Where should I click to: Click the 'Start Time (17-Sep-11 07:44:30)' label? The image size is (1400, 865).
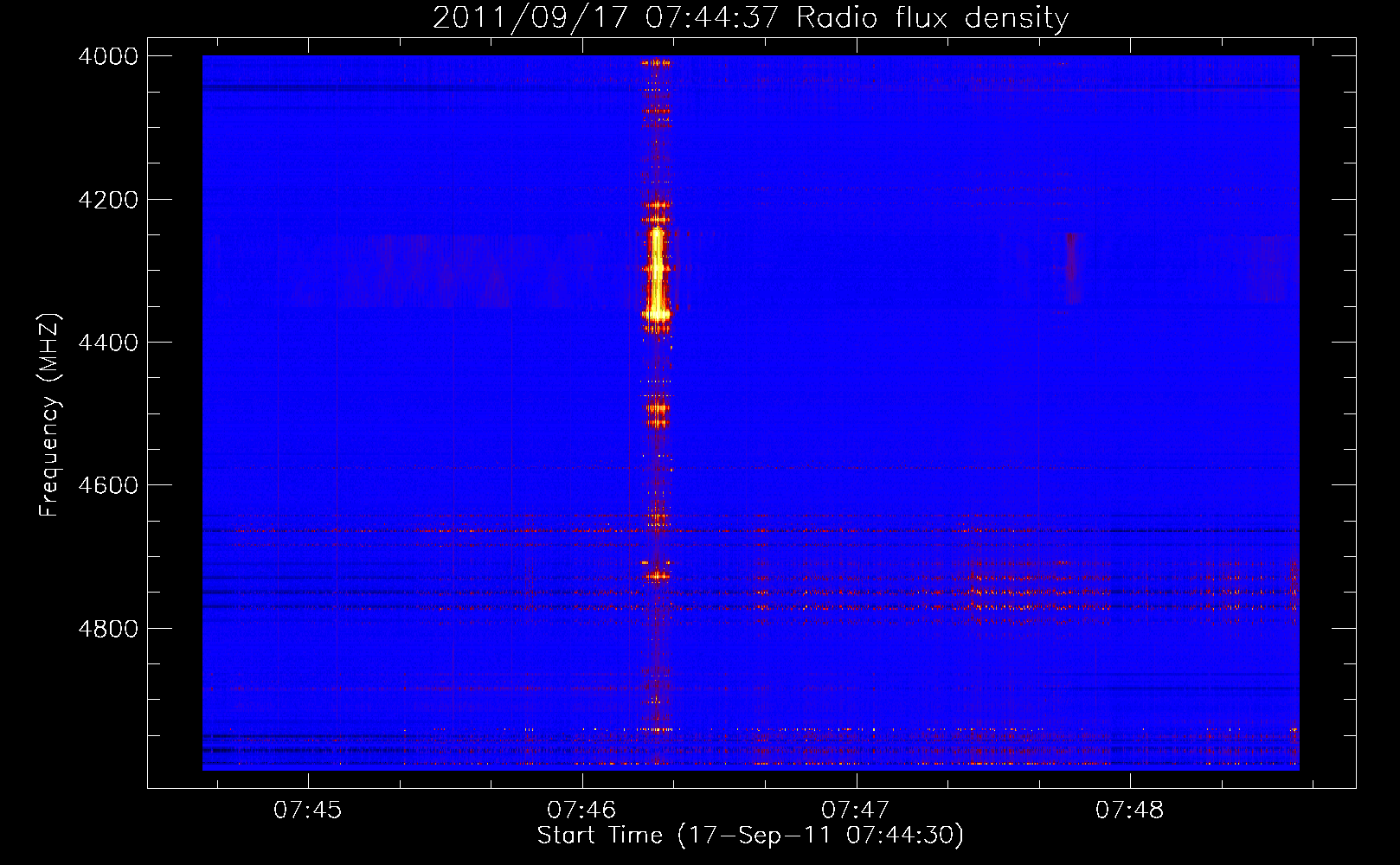coord(750,836)
